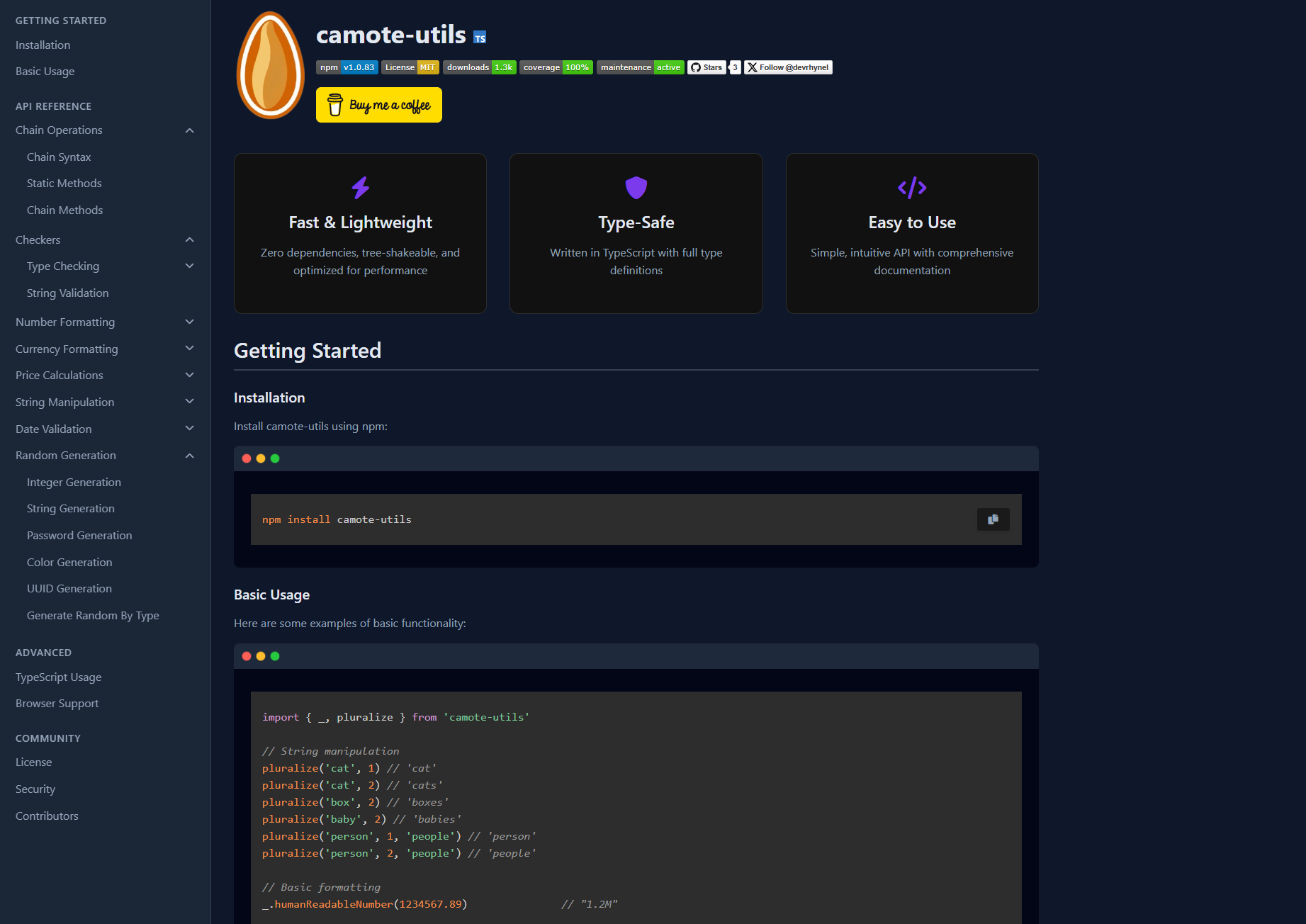Open Integer Generation page

(74, 483)
